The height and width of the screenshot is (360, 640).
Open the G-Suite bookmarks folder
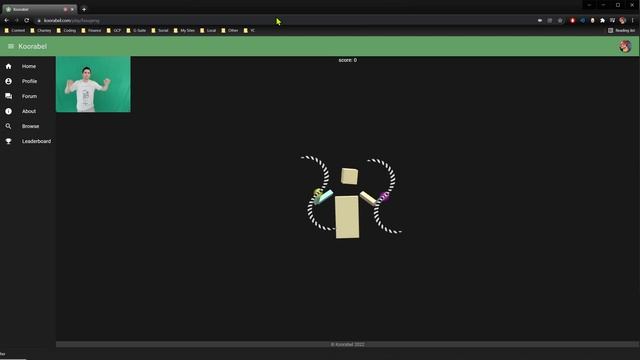pos(136,31)
